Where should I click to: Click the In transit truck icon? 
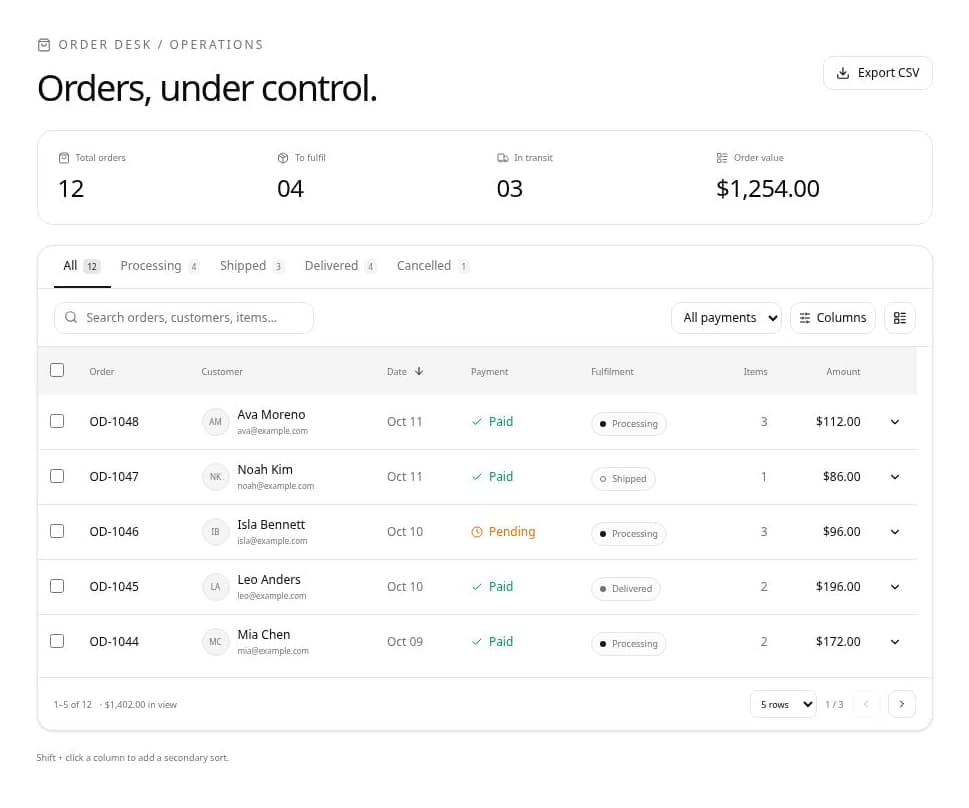502,158
